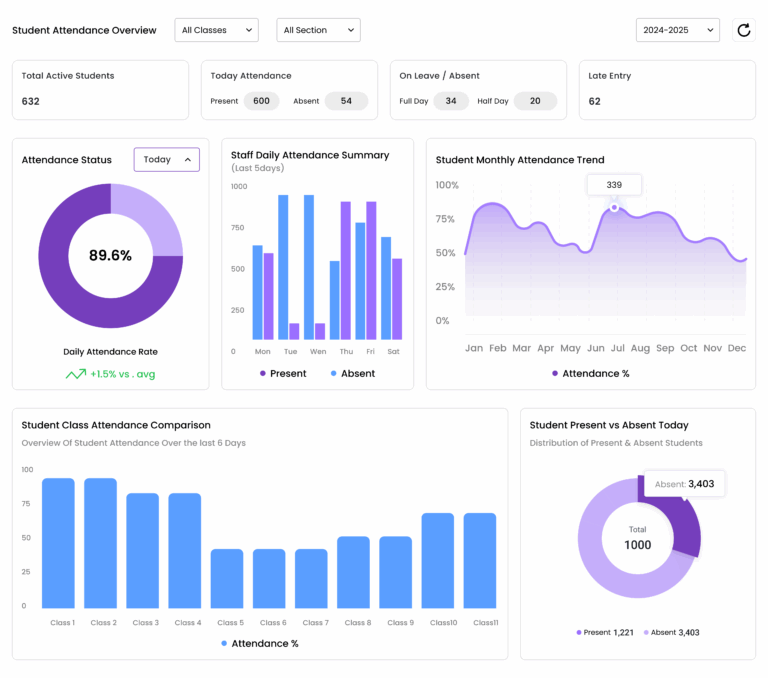Screen dimensions: 768x678
Task: Click the blue Absent legend dot
Action: point(333,373)
